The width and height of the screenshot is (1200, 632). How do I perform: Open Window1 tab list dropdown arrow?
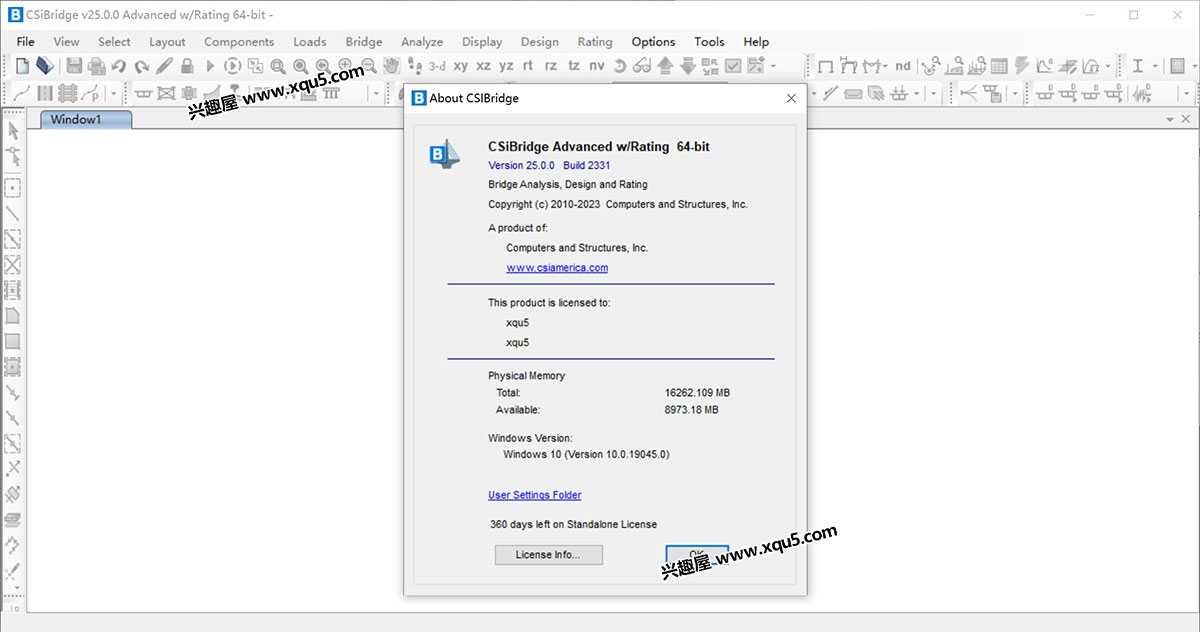[1171, 119]
